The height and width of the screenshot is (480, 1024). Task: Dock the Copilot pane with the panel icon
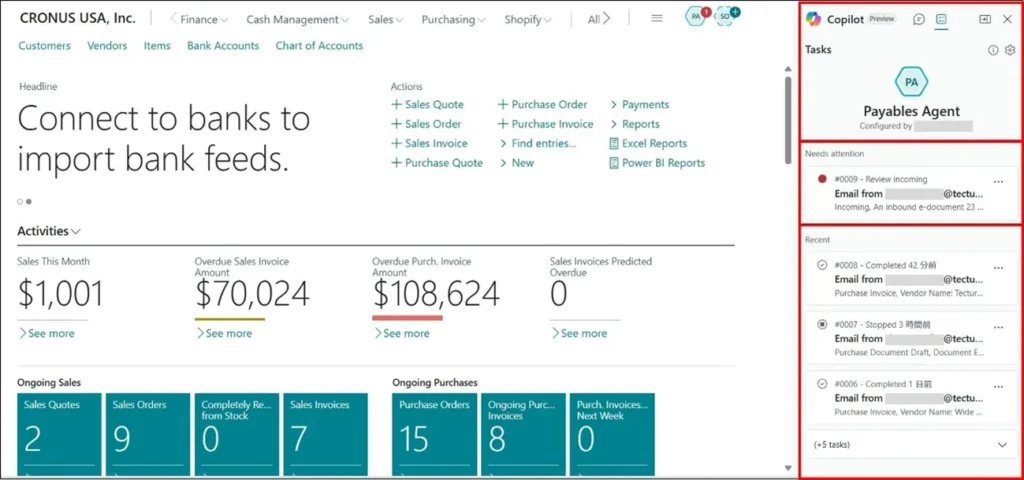tap(985, 19)
